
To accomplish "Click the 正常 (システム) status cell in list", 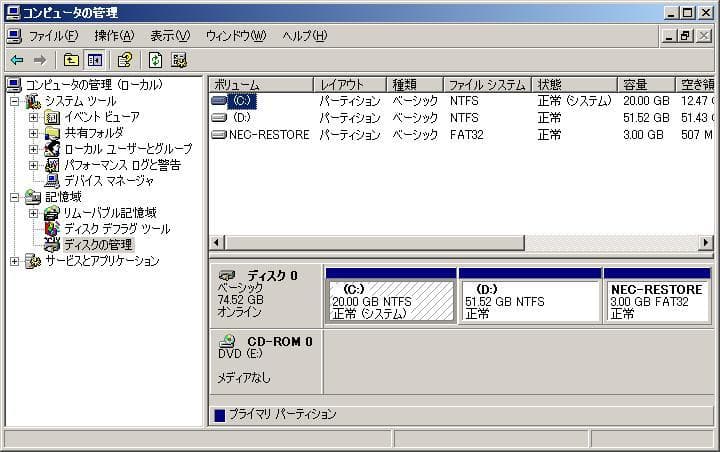I will [x=574, y=100].
